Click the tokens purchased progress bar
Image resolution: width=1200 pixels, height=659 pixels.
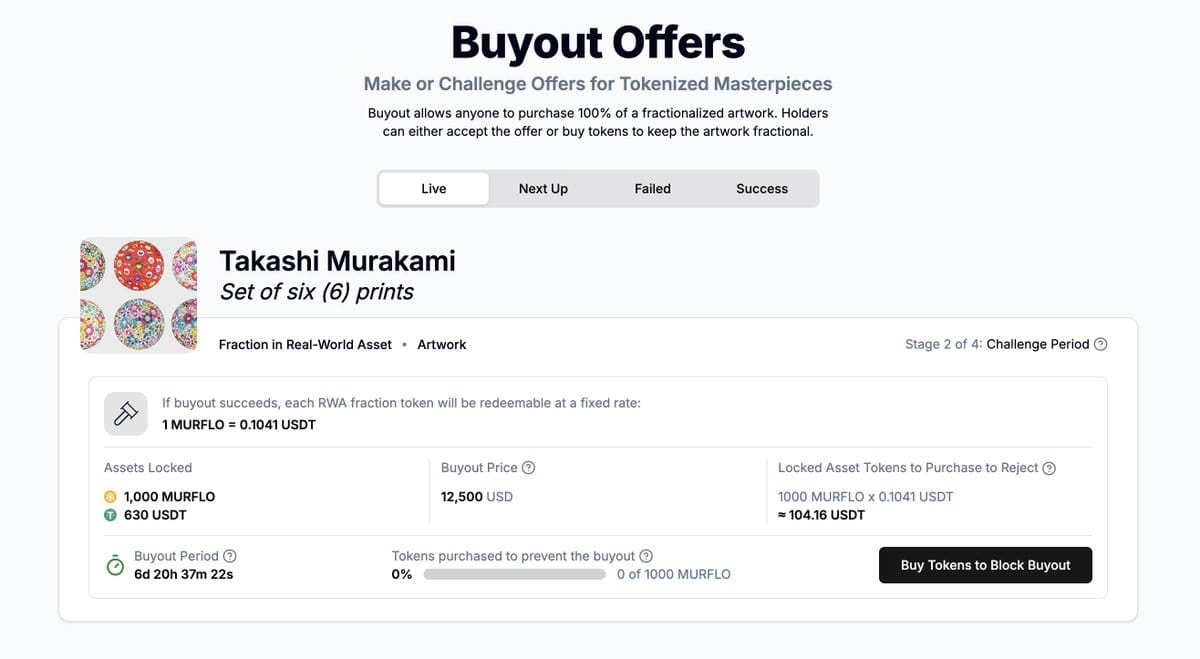(514, 575)
